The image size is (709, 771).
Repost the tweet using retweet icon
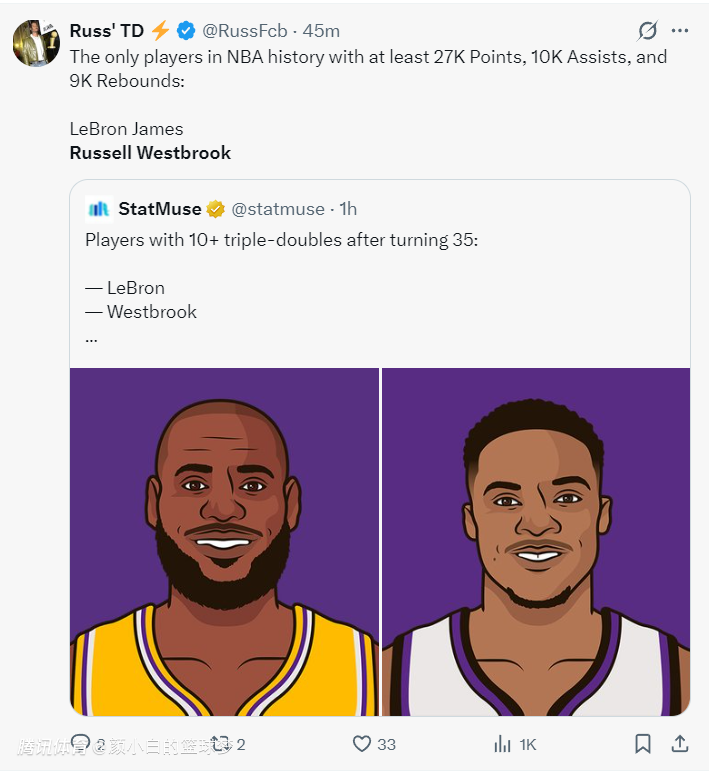point(220,744)
